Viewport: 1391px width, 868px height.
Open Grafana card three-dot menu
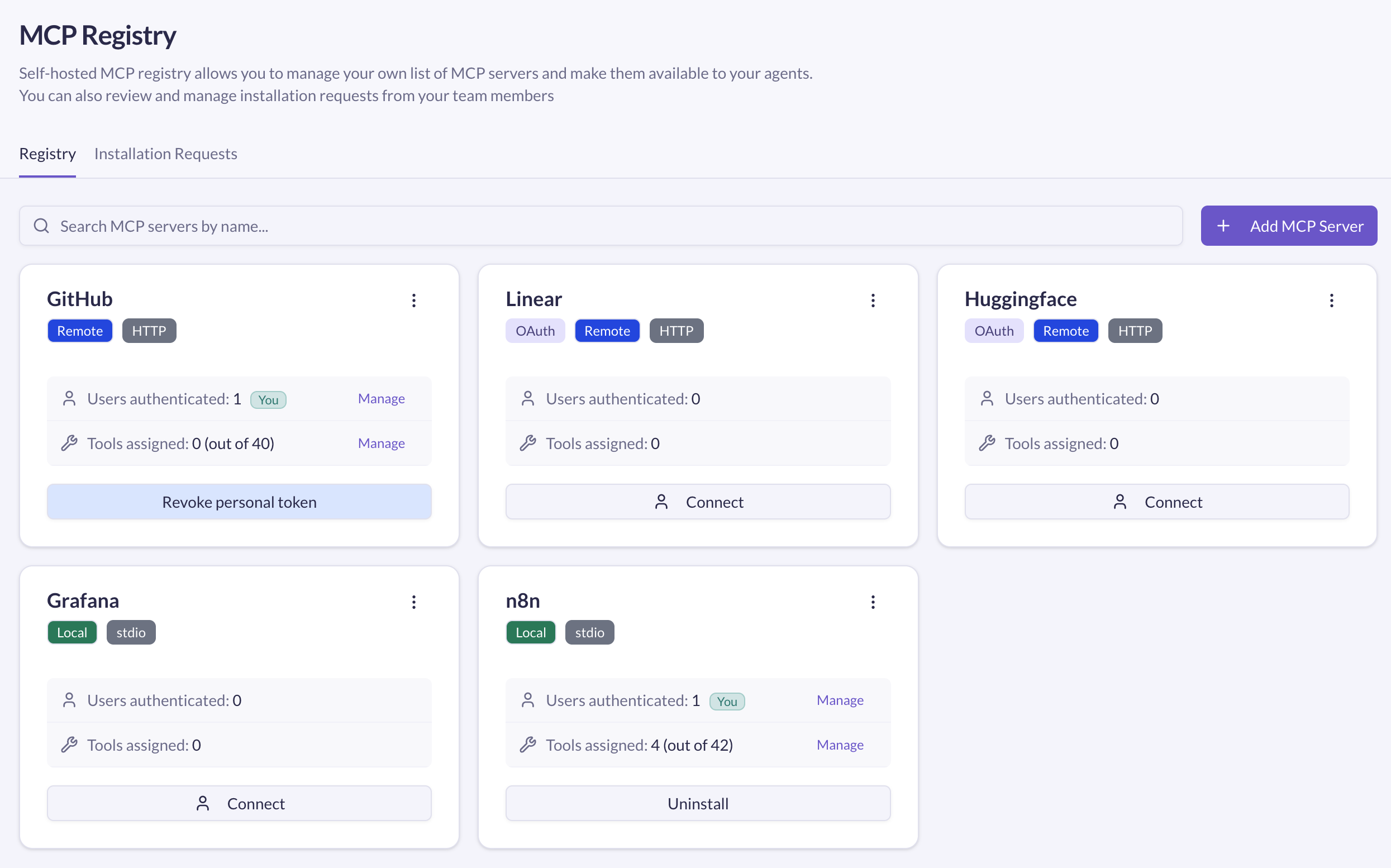(x=413, y=602)
